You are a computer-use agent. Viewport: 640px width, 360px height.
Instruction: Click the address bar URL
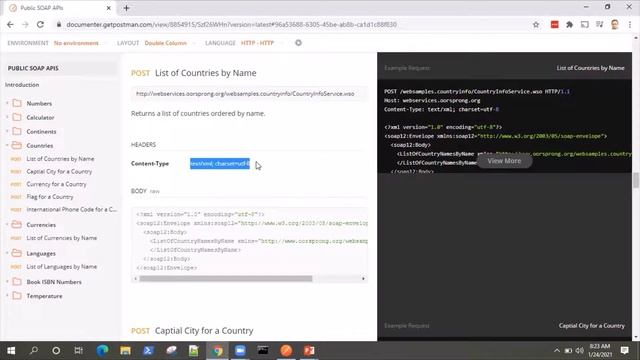[x=231, y=24]
